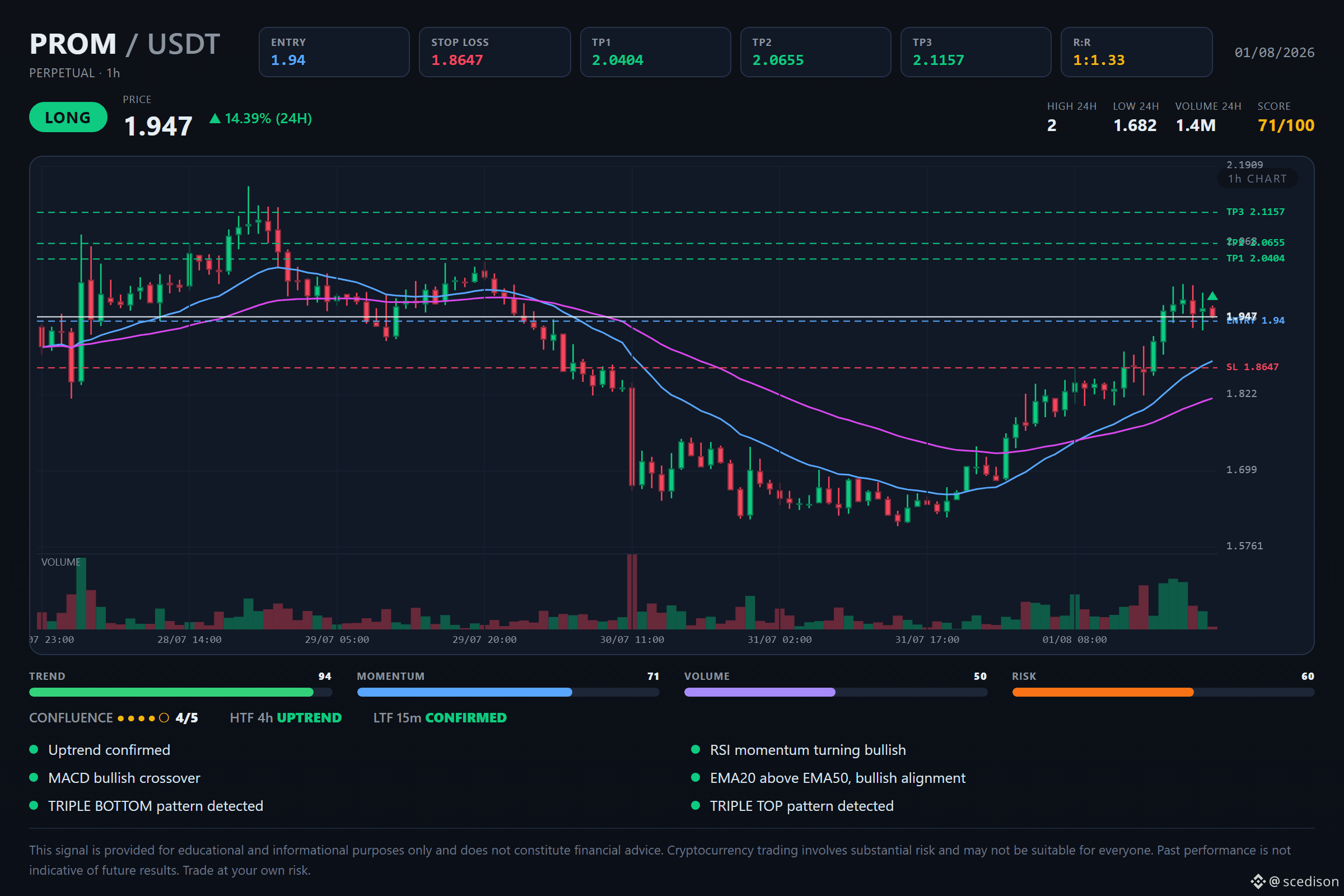The width and height of the screenshot is (1344, 896).
Task: Click the 1.822 price axis label
Action: tap(1241, 394)
